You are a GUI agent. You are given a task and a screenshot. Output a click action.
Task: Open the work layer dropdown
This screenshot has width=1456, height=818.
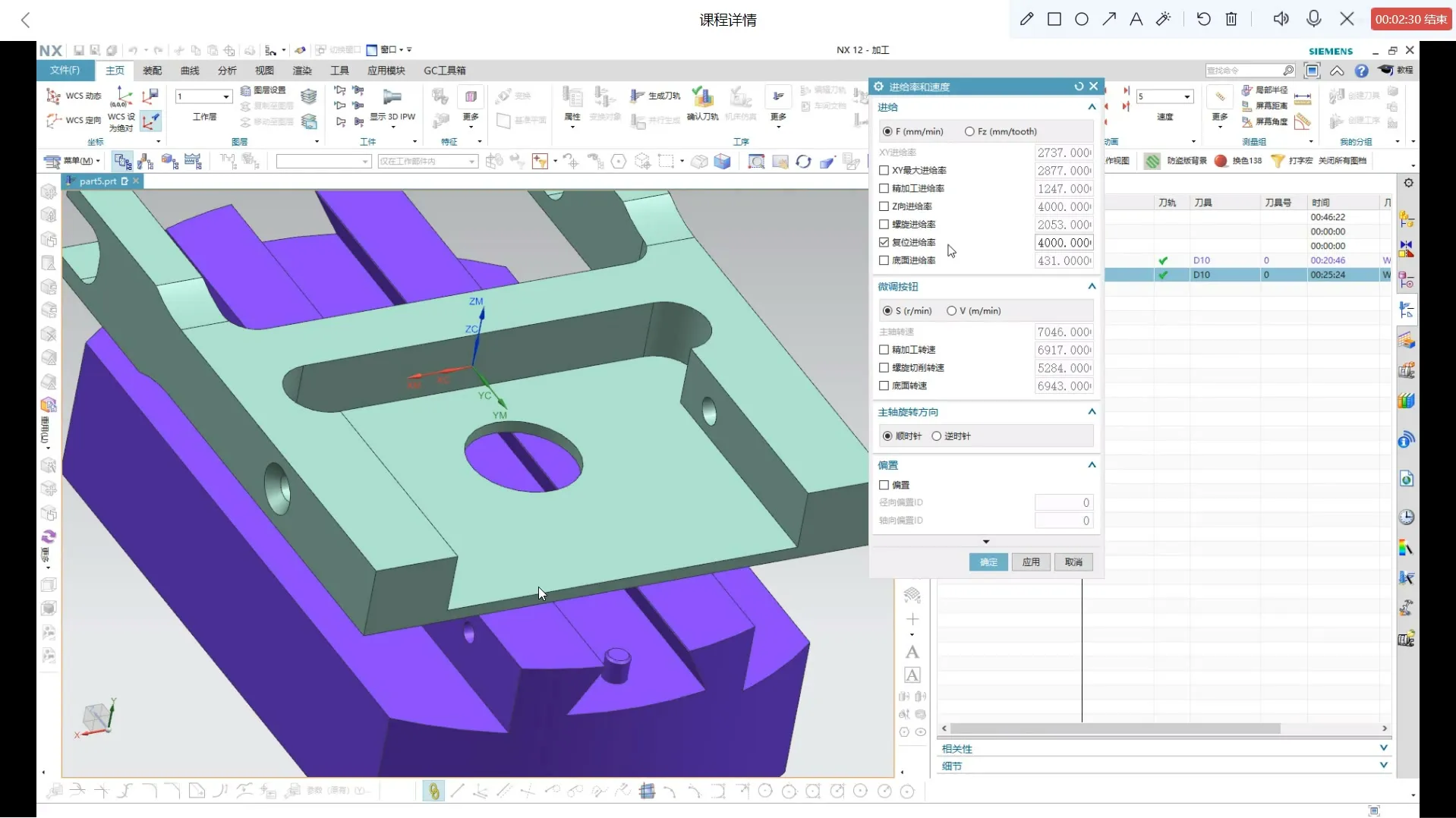(x=225, y=96)
